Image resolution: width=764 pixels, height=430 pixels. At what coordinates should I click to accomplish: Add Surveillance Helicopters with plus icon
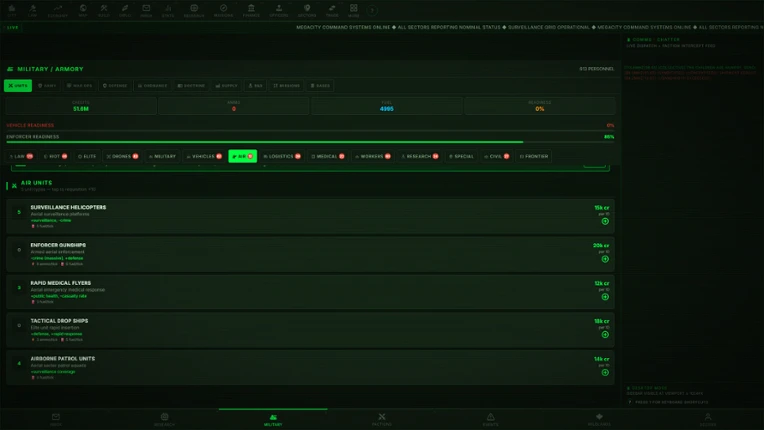tap(605, 221)
